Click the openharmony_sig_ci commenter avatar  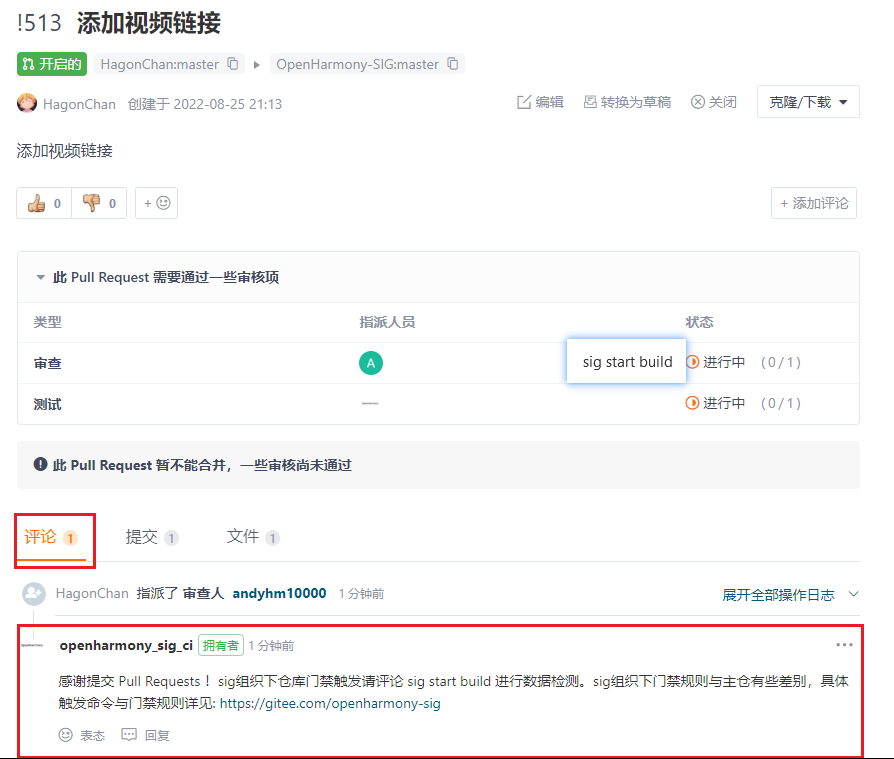[32, 646]
